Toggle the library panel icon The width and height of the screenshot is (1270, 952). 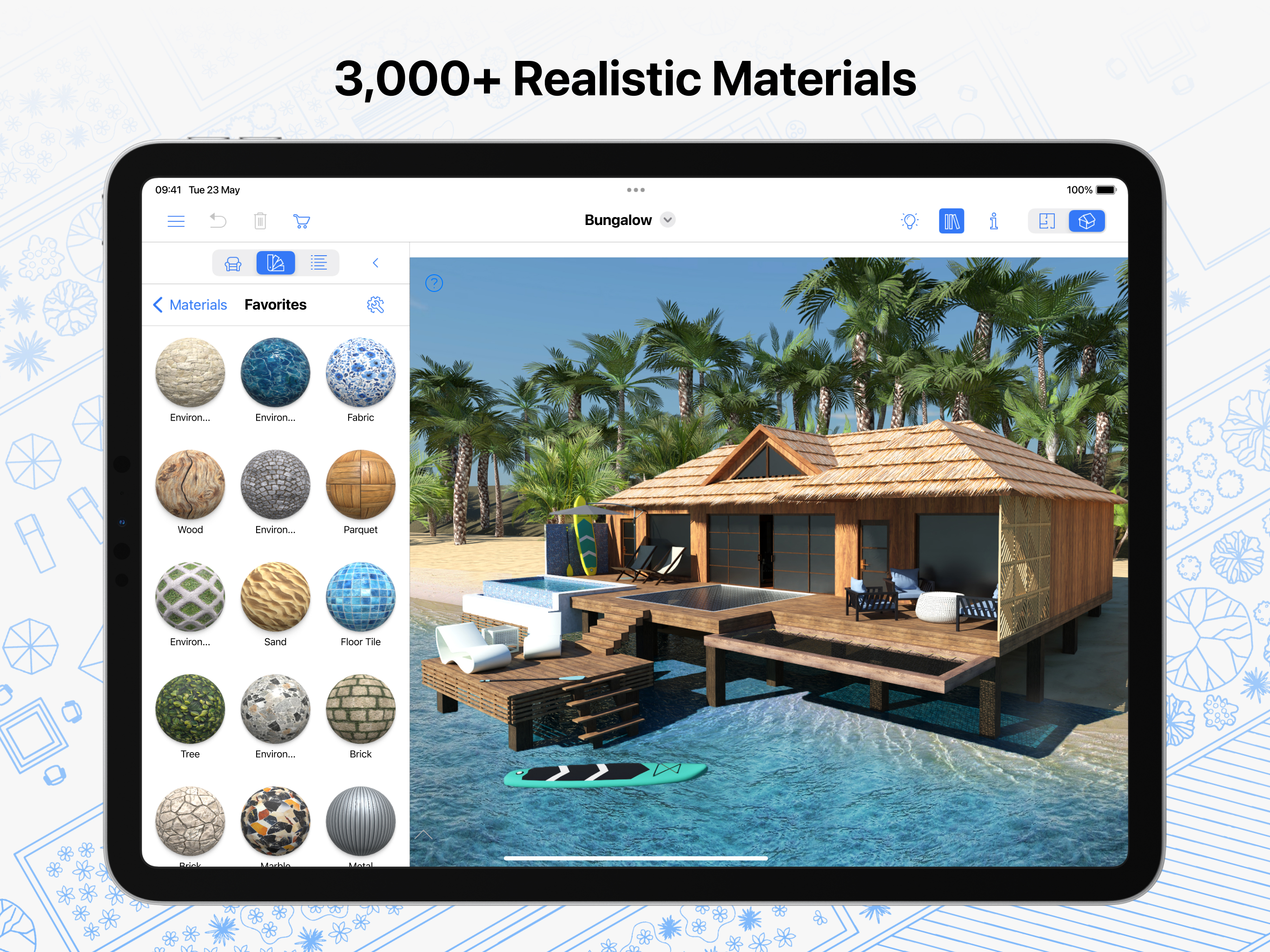(x=952, y=221)
